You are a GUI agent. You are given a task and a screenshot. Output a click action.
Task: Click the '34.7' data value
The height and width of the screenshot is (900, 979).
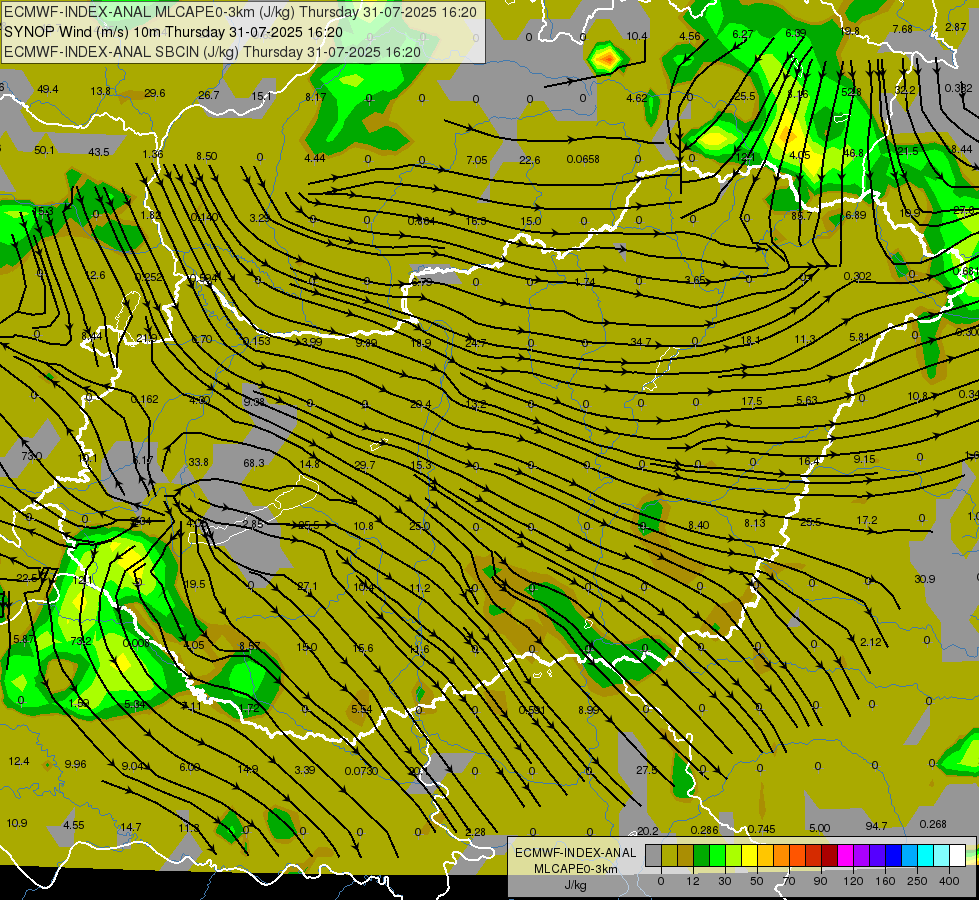click(x=641, y=342)
